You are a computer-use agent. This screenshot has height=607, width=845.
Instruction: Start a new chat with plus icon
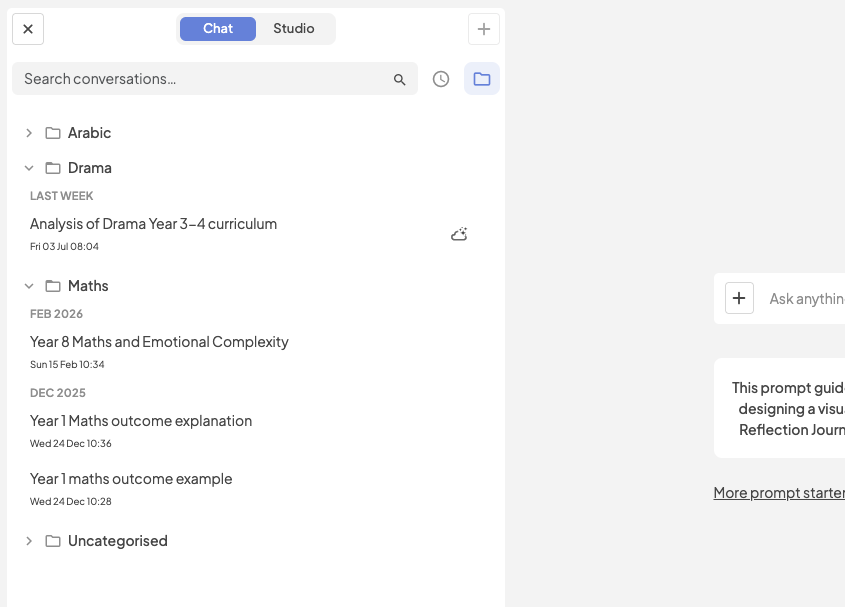tap(483, 29)
